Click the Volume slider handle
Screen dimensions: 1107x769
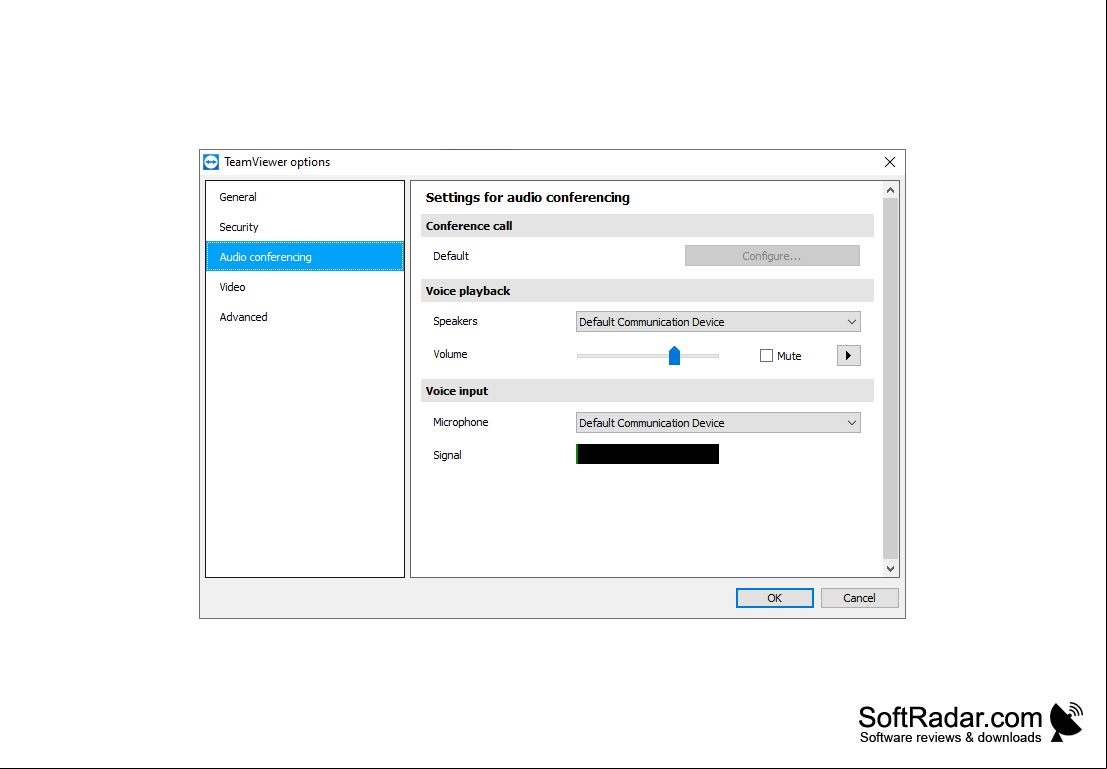(x=674, y=355)
